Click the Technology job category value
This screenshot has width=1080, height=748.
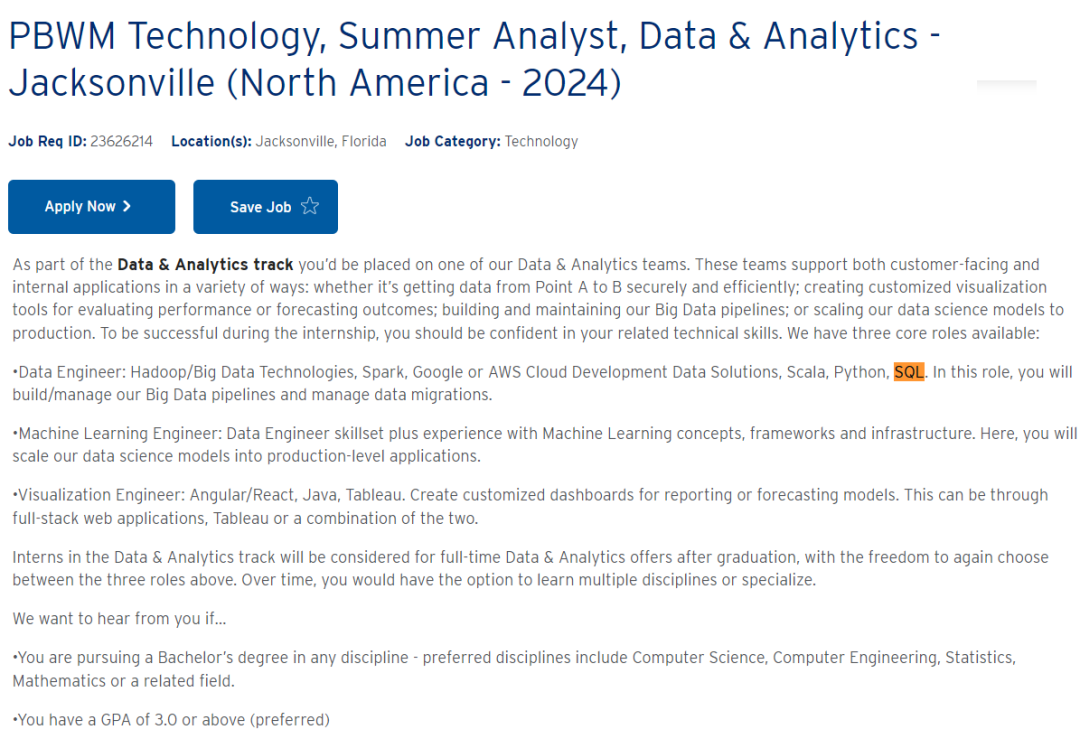pos(541,141)
